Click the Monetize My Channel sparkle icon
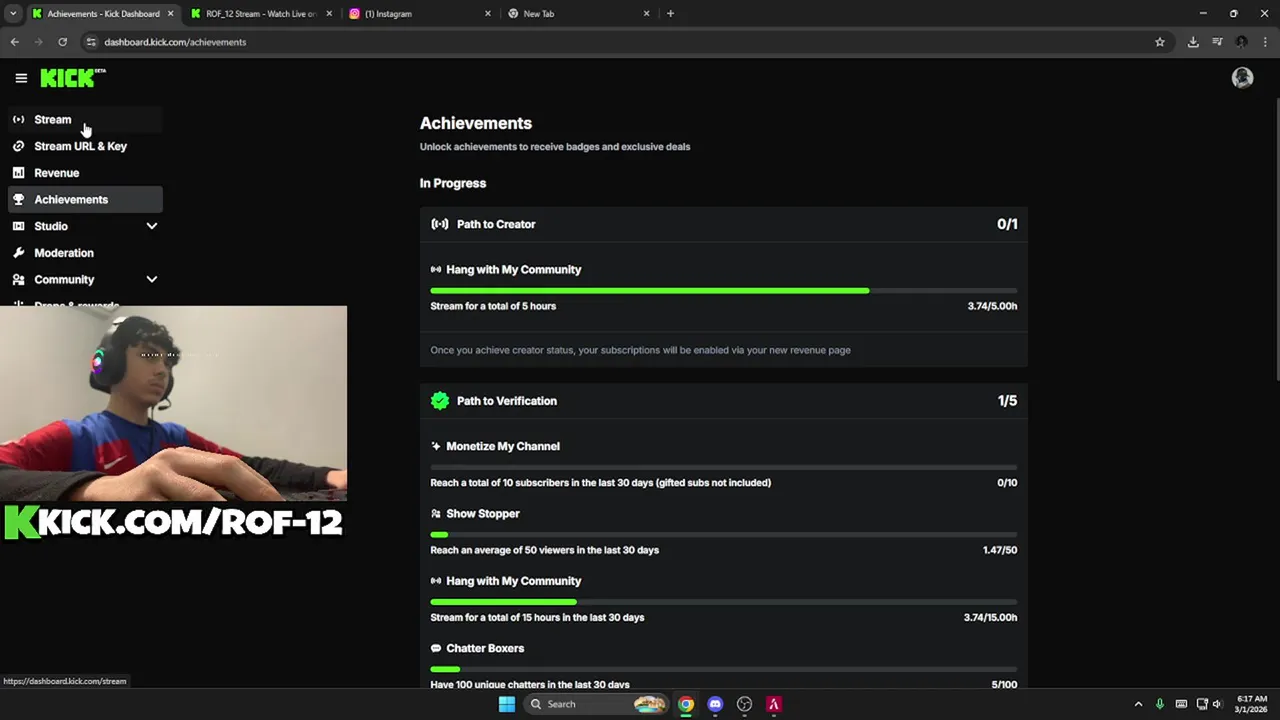 436,446
